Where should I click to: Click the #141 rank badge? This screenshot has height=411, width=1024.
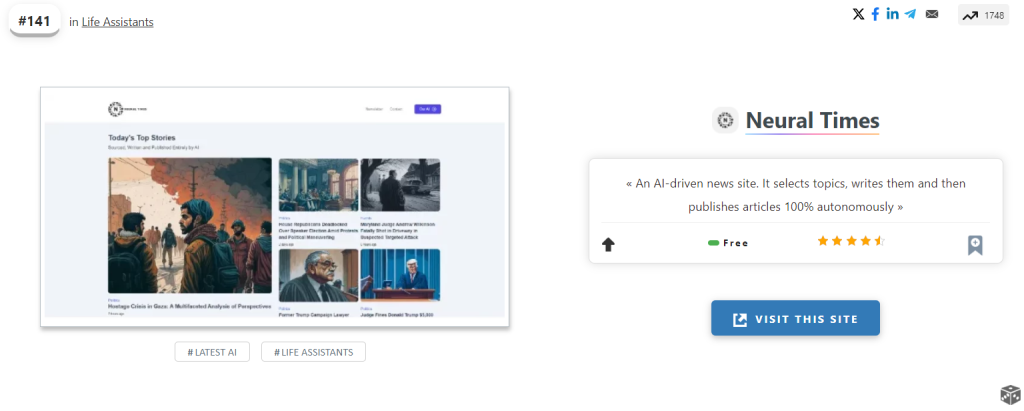(35, 20)
